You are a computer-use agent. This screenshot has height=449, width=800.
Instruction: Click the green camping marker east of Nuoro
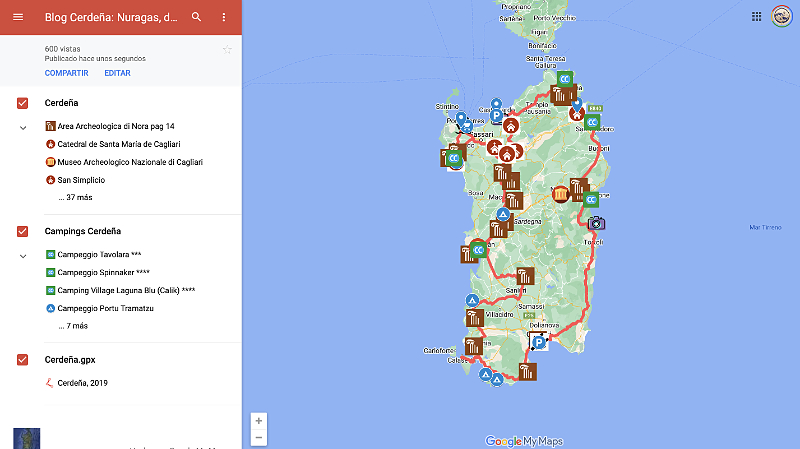591,199
